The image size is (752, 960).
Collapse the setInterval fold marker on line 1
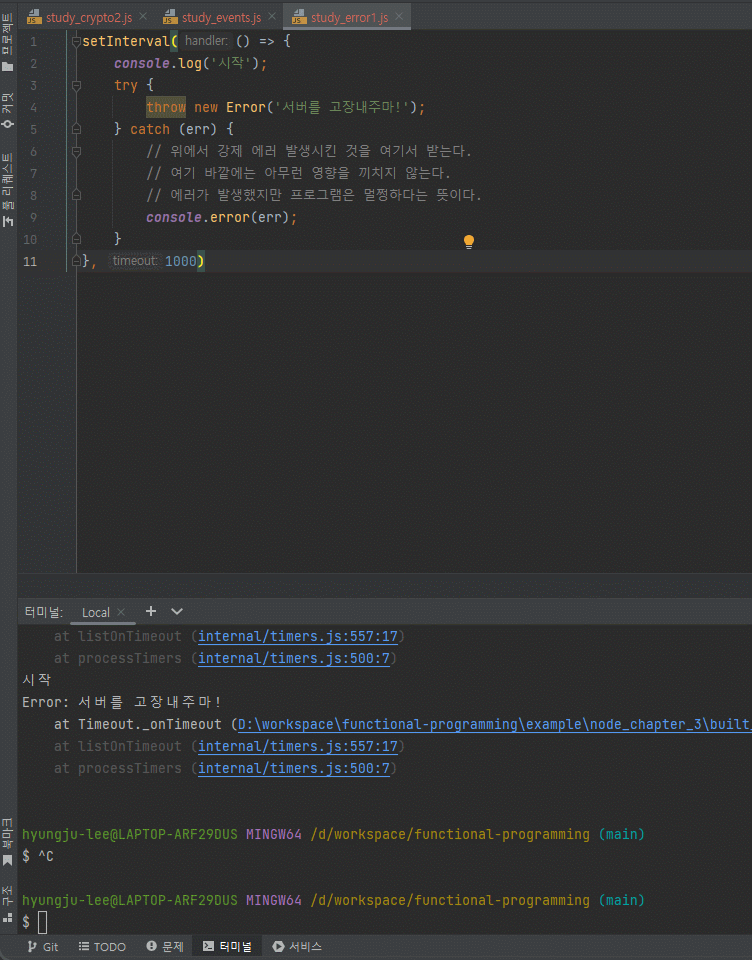[75, 42]
